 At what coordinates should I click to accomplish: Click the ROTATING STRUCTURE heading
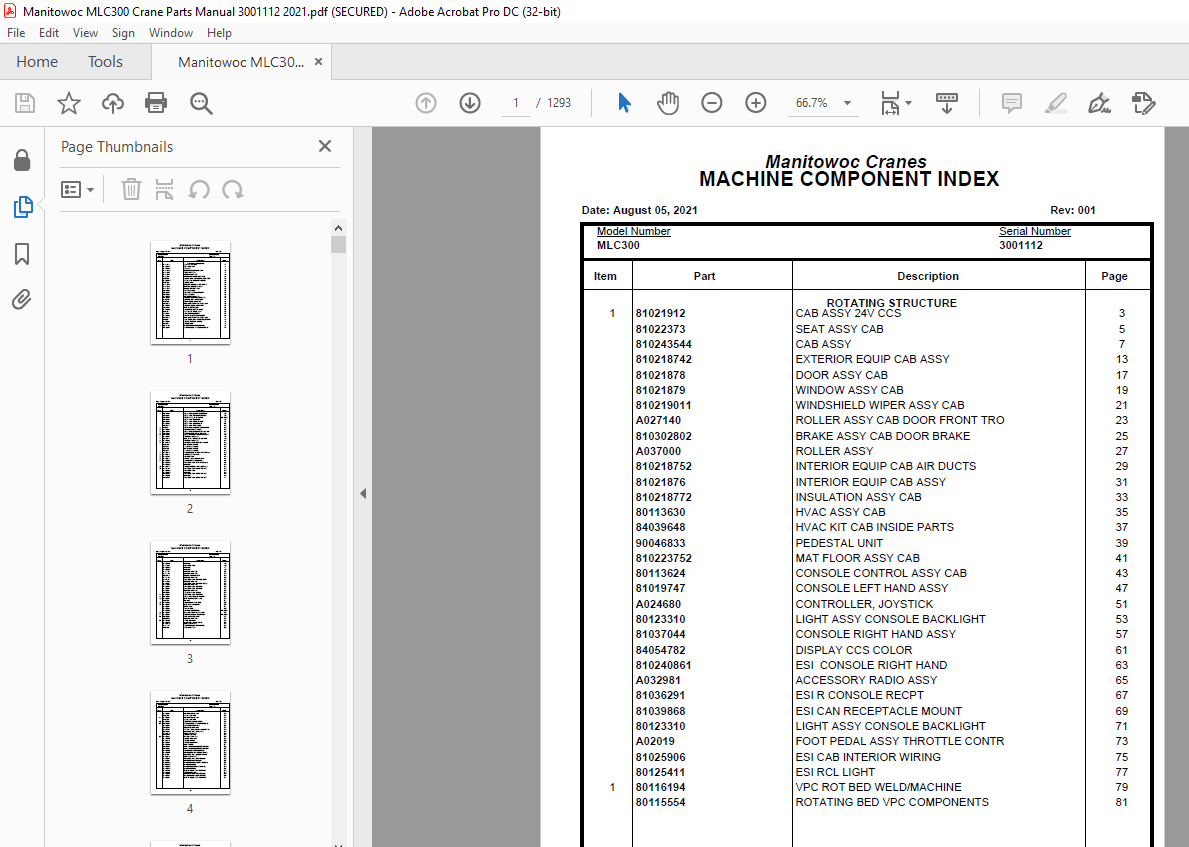(x=892, y=303)
